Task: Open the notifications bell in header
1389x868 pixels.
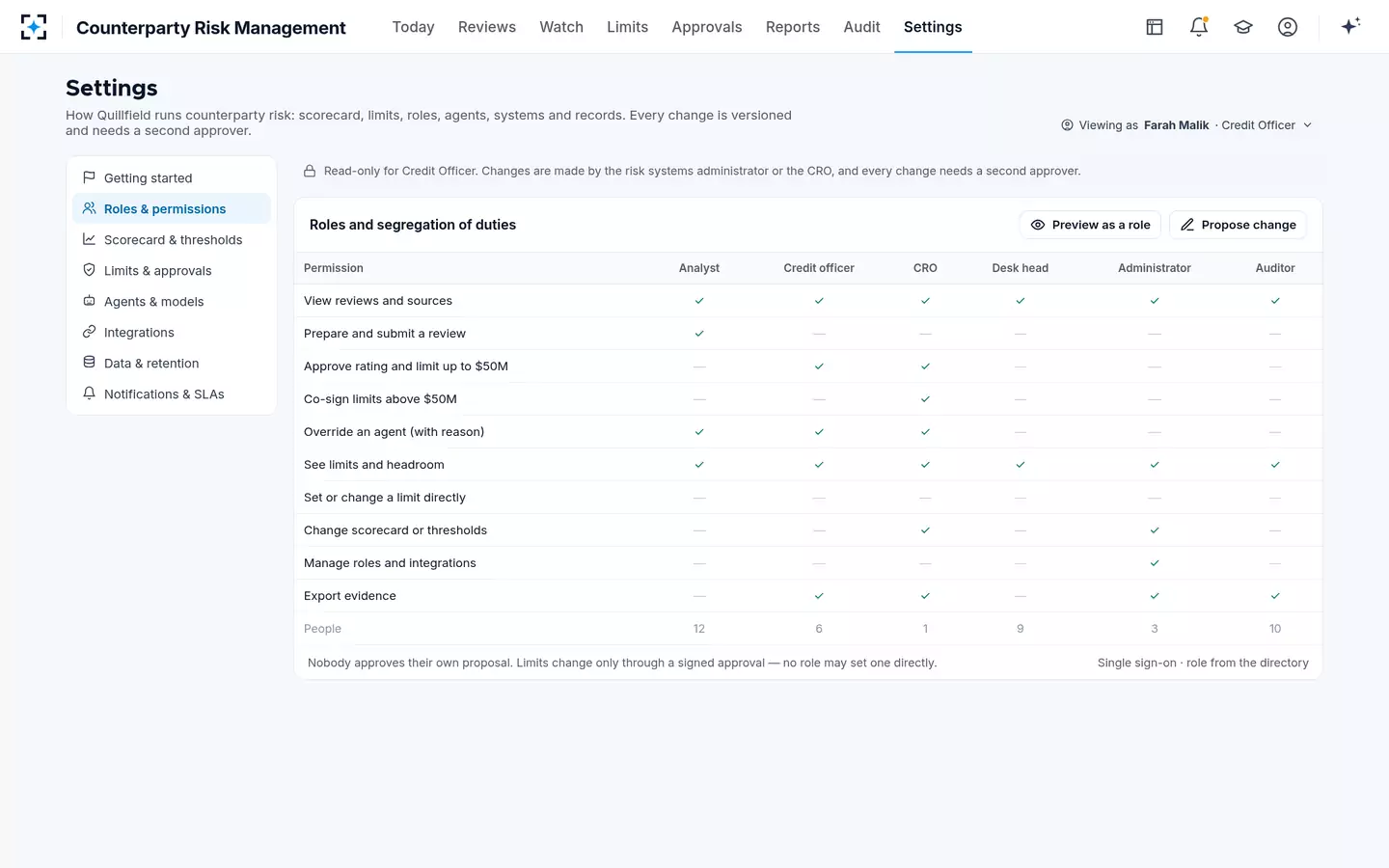Action: pyautogui.click(x=1199, y=27)
